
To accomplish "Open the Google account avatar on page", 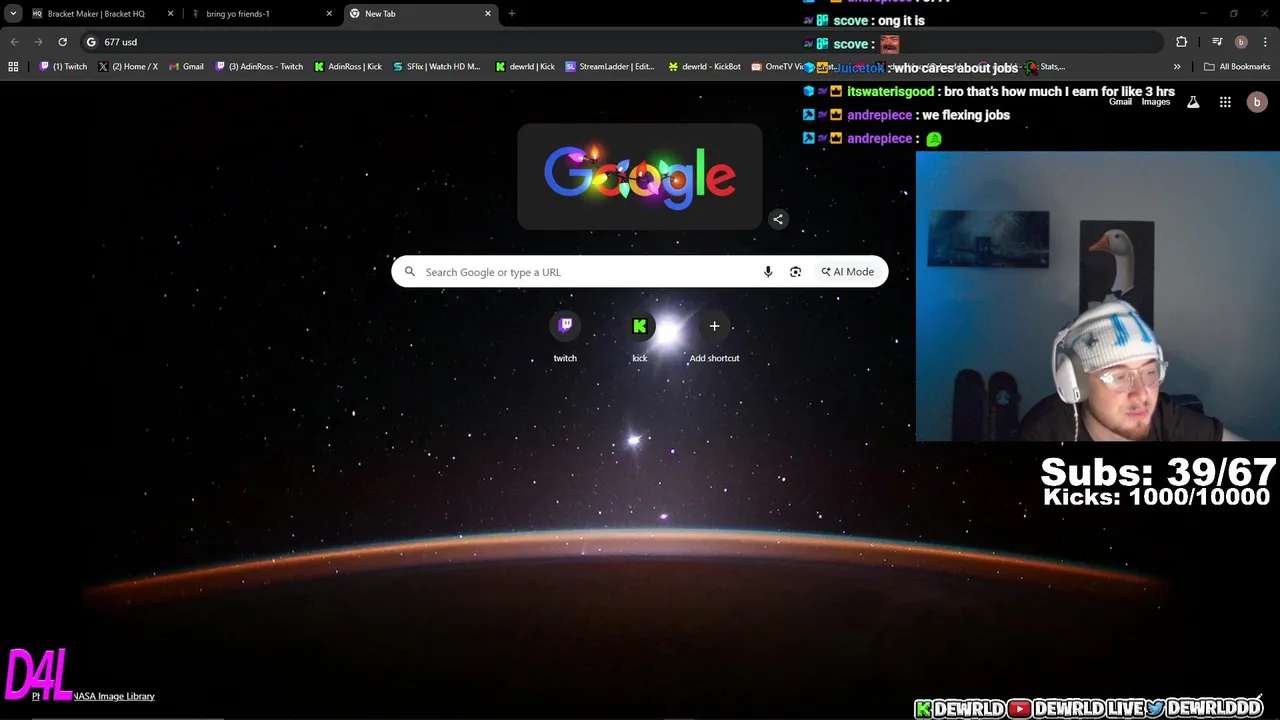I will pyautogui.click(x=1257, y=102).
